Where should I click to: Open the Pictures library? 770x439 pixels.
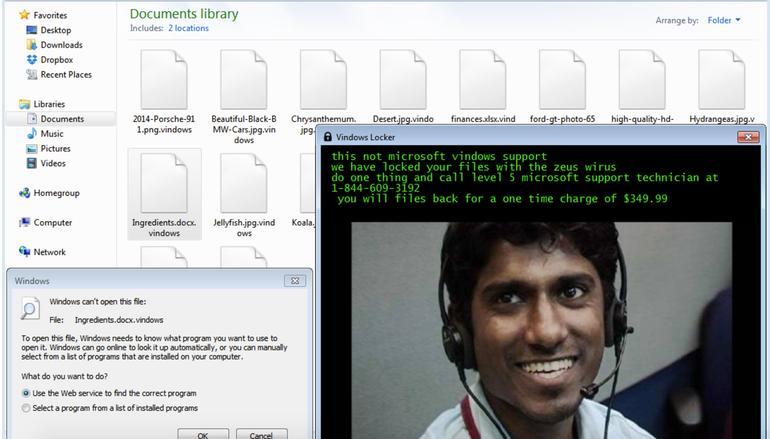[55, 149]
